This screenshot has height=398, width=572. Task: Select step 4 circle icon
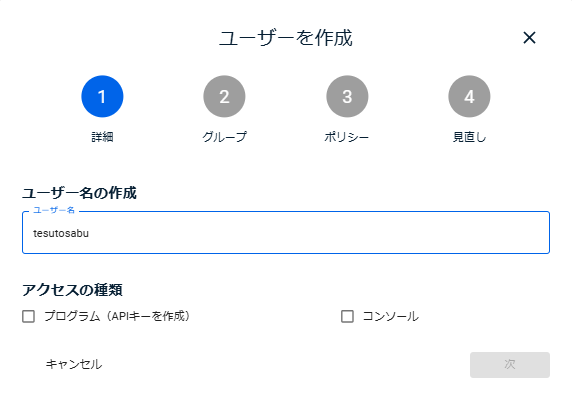pyautogui.click(x=469, y=96)
